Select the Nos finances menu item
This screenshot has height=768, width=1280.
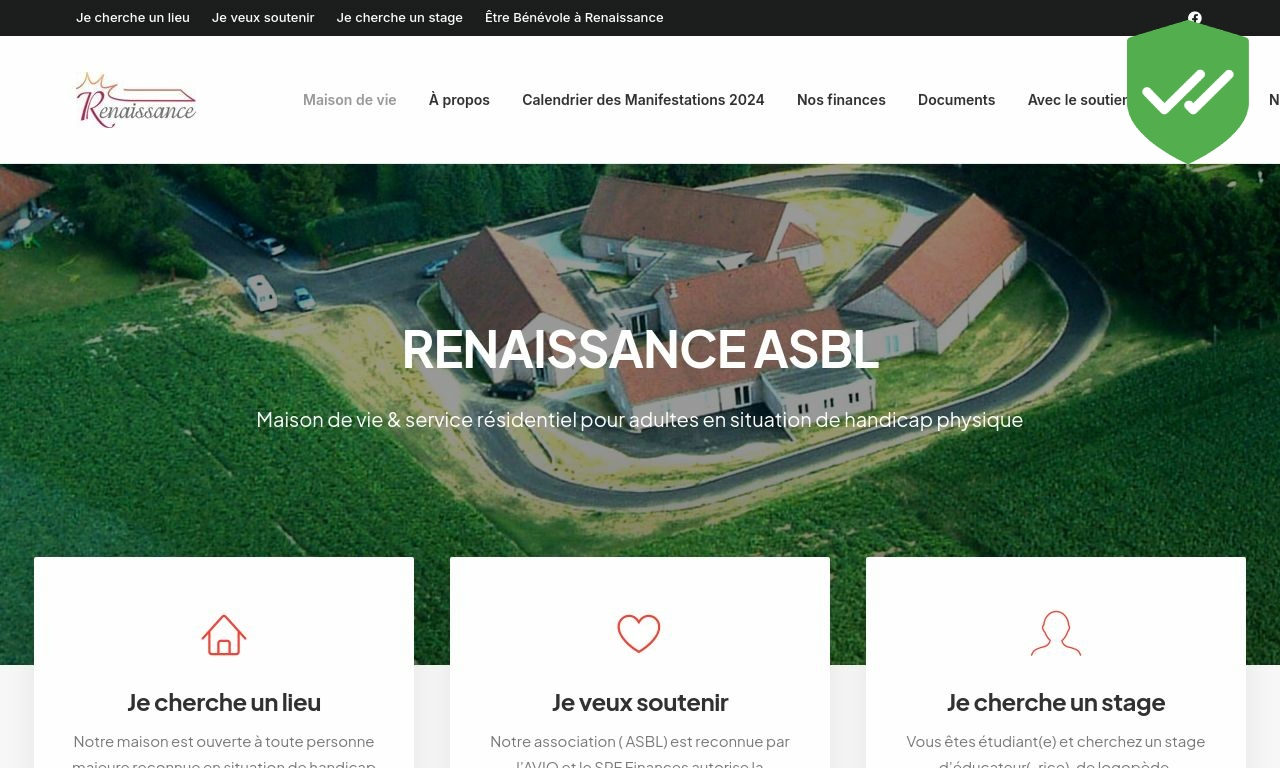tap(841, 100)
